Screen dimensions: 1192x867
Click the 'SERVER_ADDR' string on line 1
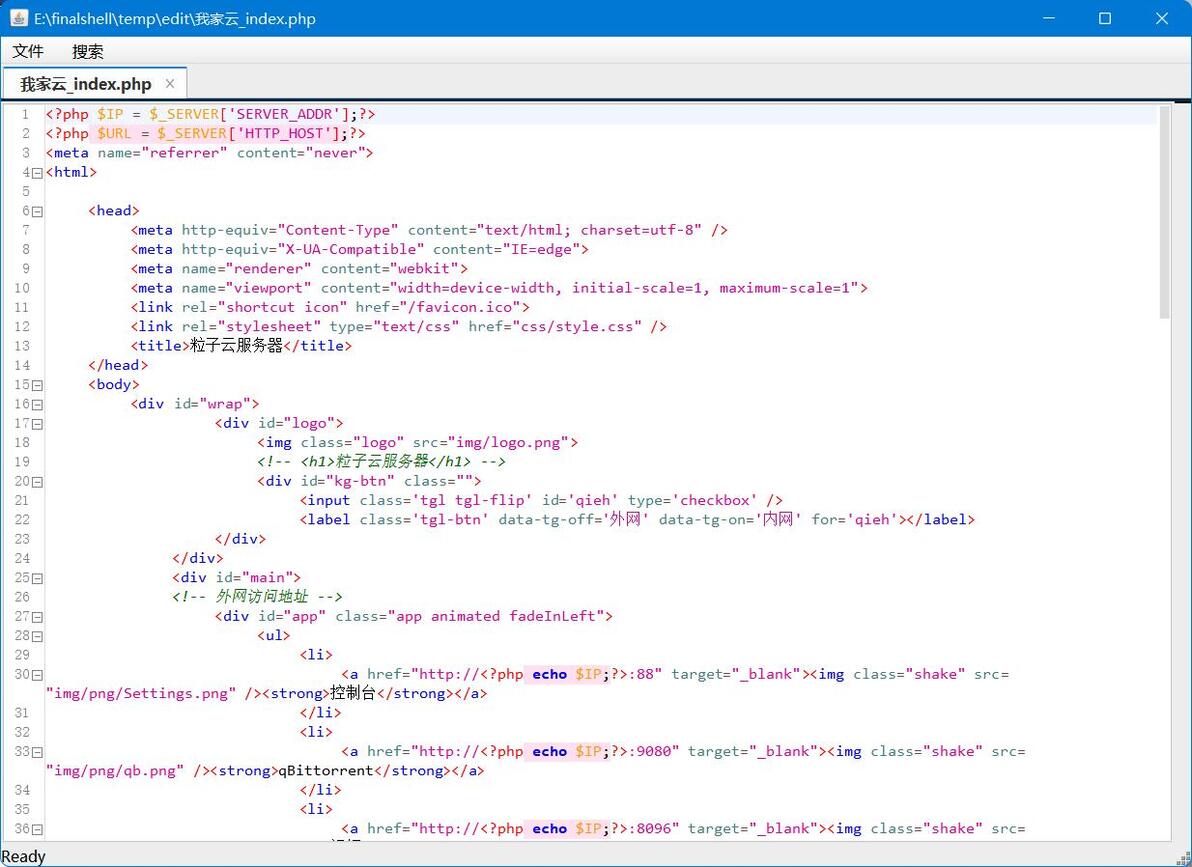[285, 114]
